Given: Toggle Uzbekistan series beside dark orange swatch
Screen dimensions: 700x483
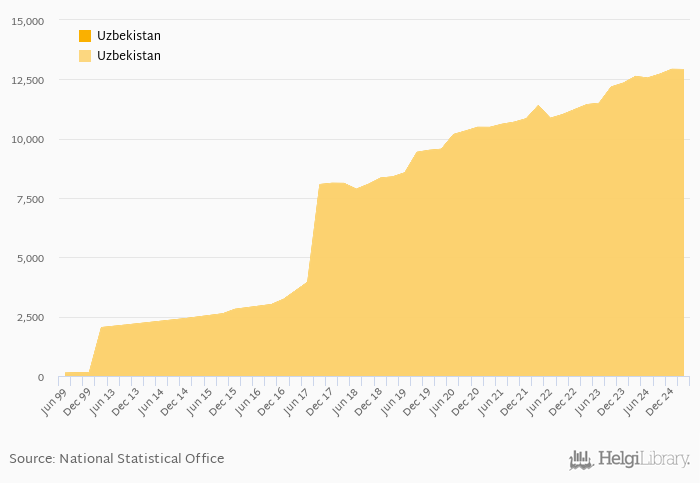Looking at the screenshot, I should (128, 36).
